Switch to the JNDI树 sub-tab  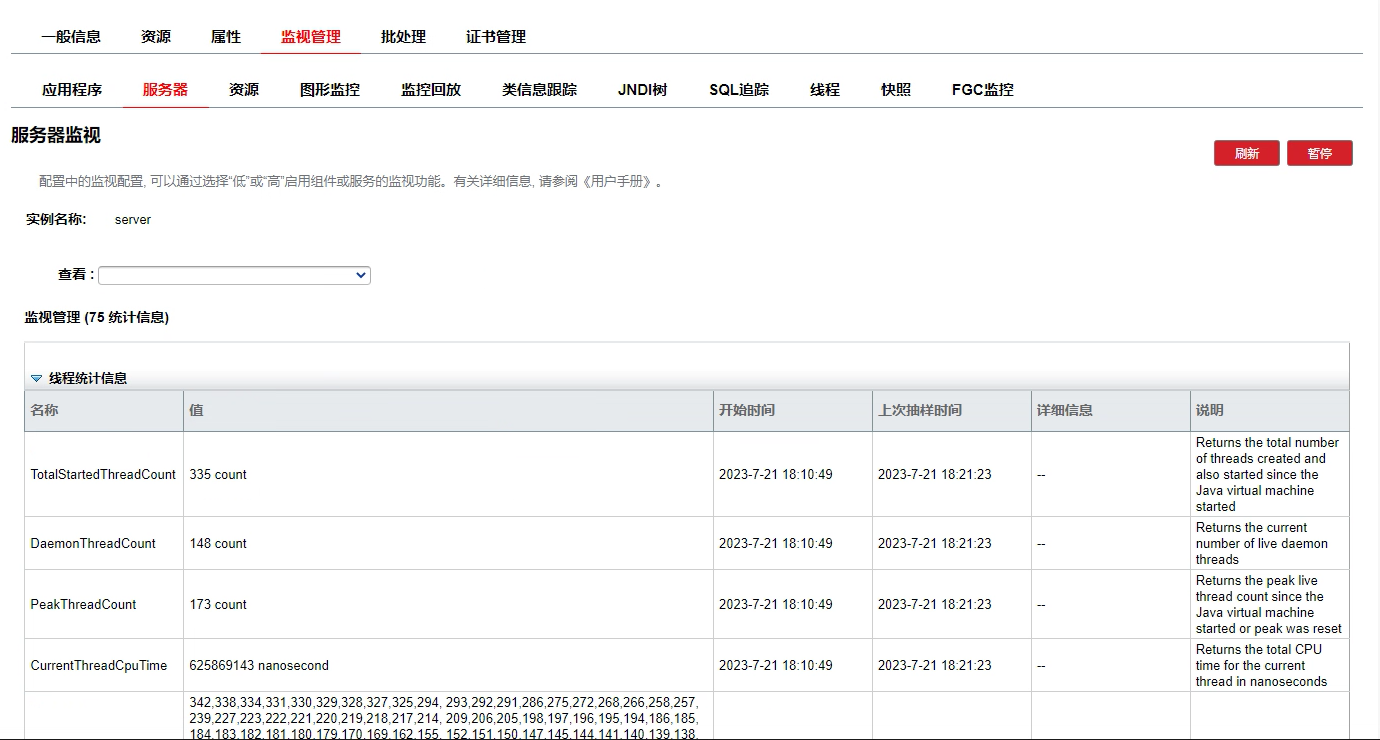point(642,90)
